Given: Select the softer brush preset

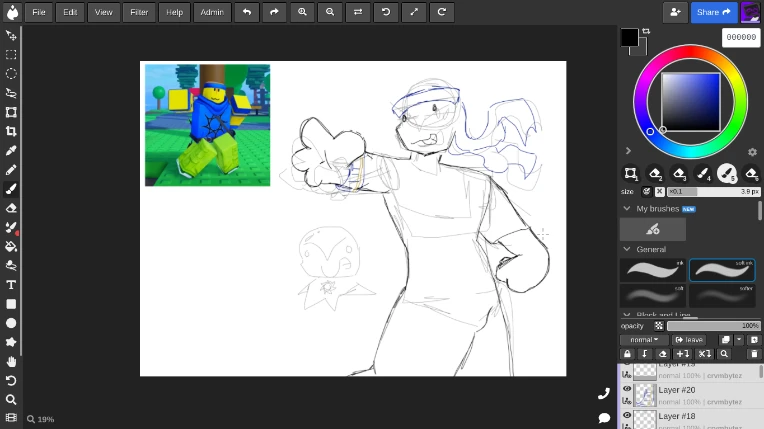Looking at the screenshot, I should pyautogui.click(x=722, y=295).
